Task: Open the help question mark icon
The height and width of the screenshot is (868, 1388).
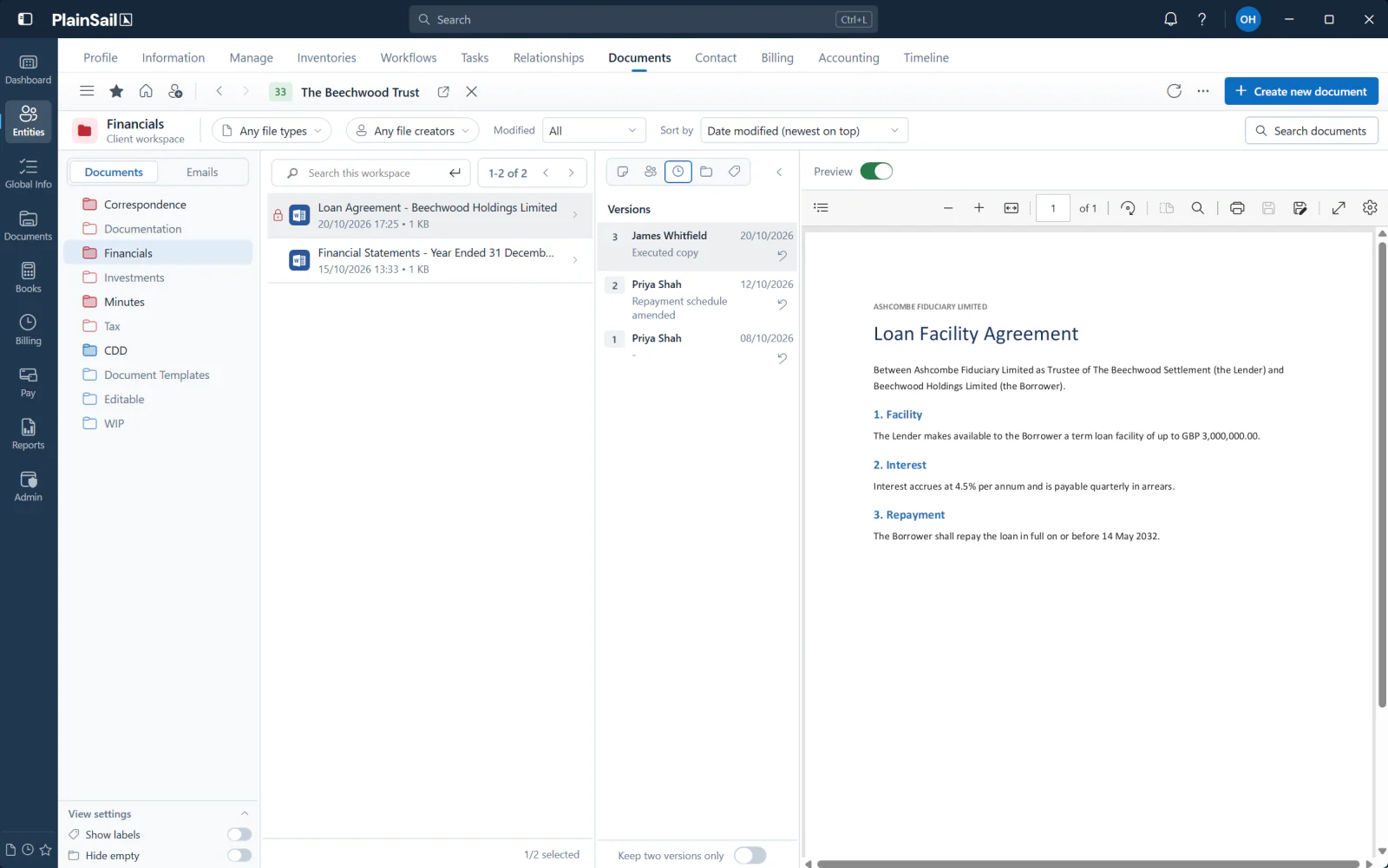Action: (x=1201, y=19)
